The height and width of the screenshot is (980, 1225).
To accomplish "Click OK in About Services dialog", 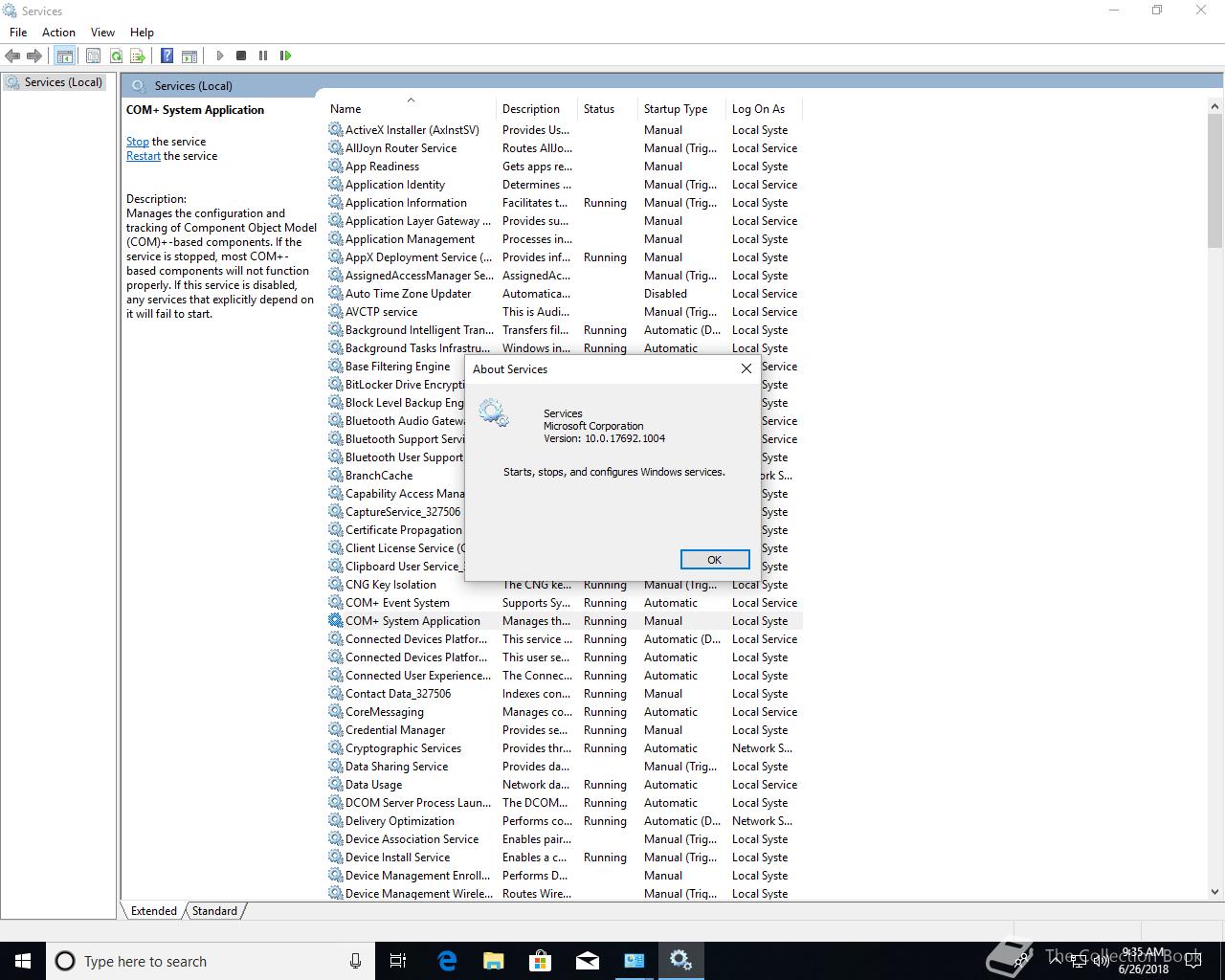I will click(x=715, y=560).
